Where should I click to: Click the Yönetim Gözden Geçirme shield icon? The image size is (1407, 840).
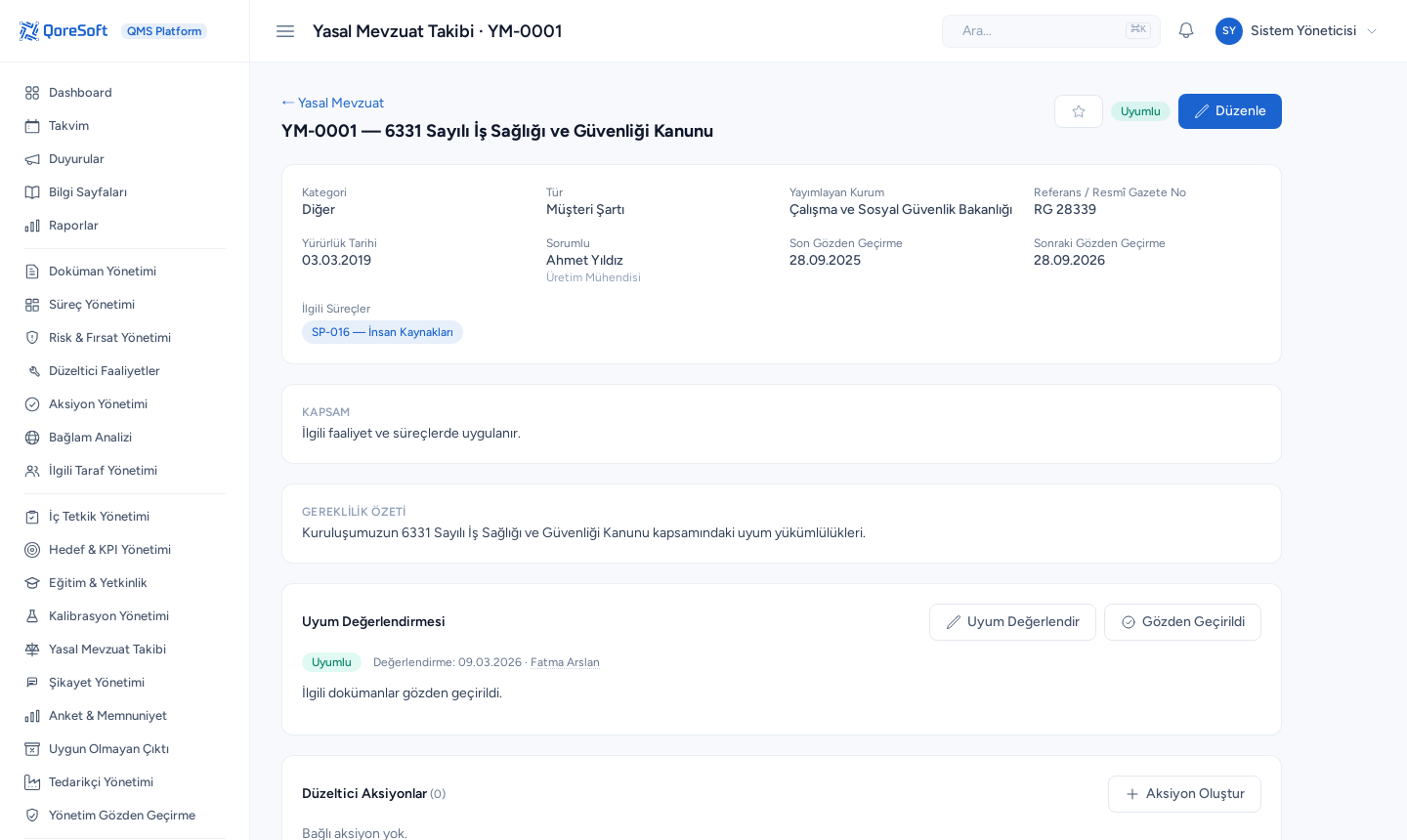pos(32,816)
